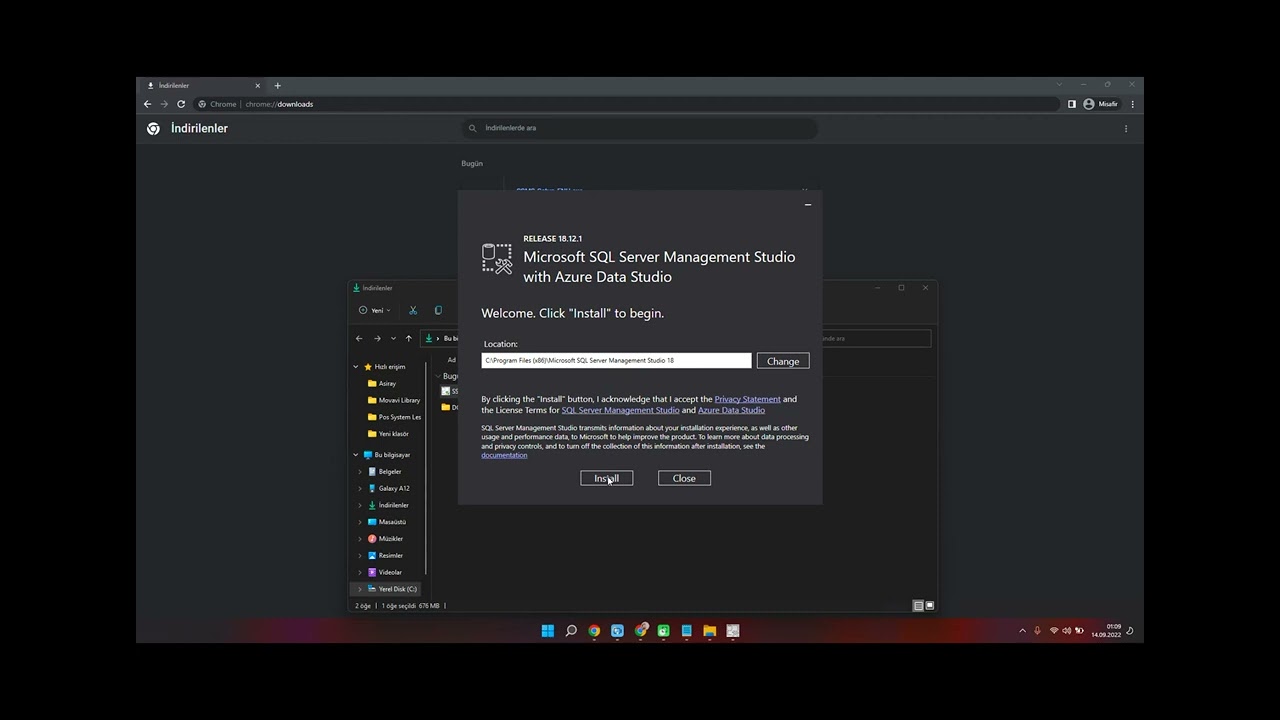Go back in File Explorer
Image resolution: width=1280 pixels, height=720 pixels.
pyautogui.click(x=359, y=338)
